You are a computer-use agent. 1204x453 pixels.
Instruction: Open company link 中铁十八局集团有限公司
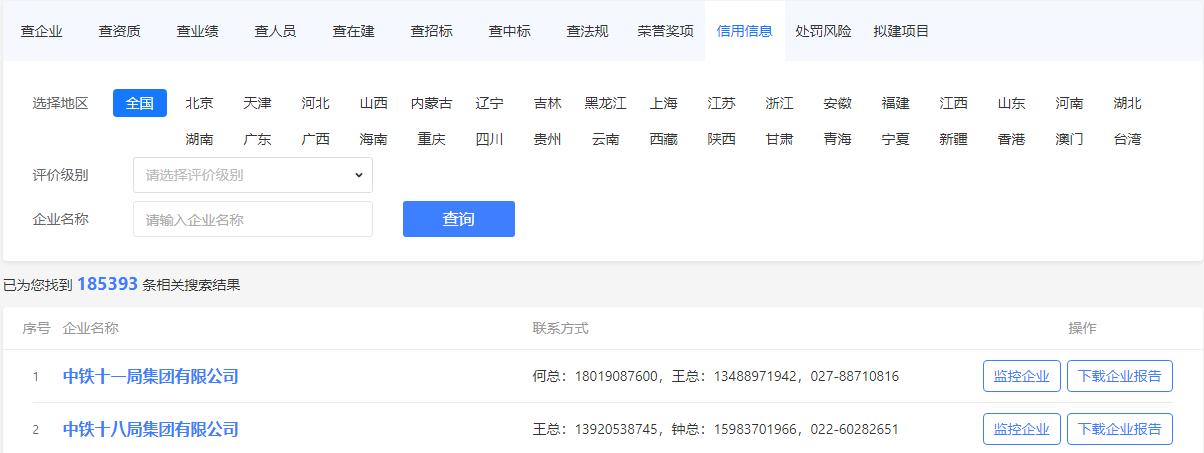coord(151,429)
